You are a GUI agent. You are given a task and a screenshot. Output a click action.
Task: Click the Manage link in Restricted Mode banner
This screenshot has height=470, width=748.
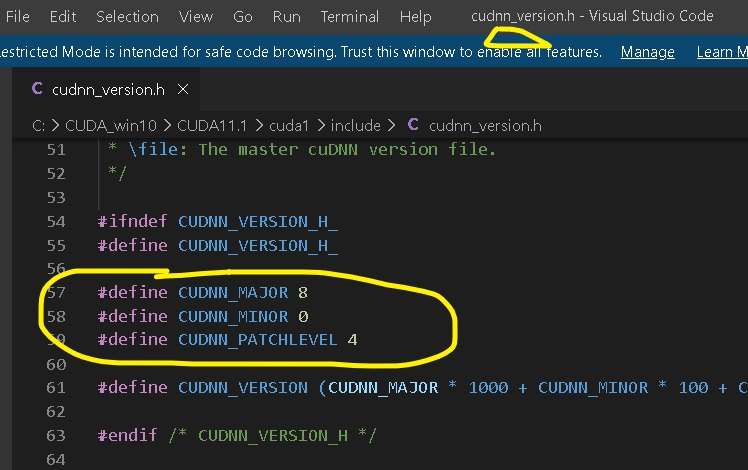647,52
